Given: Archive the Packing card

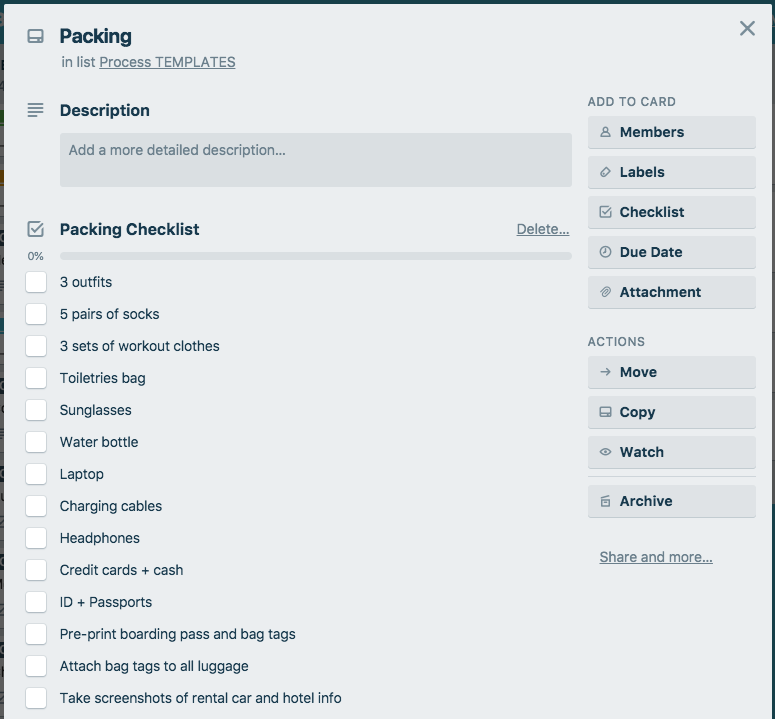Looking at the screenshot, I should point(671,501).
